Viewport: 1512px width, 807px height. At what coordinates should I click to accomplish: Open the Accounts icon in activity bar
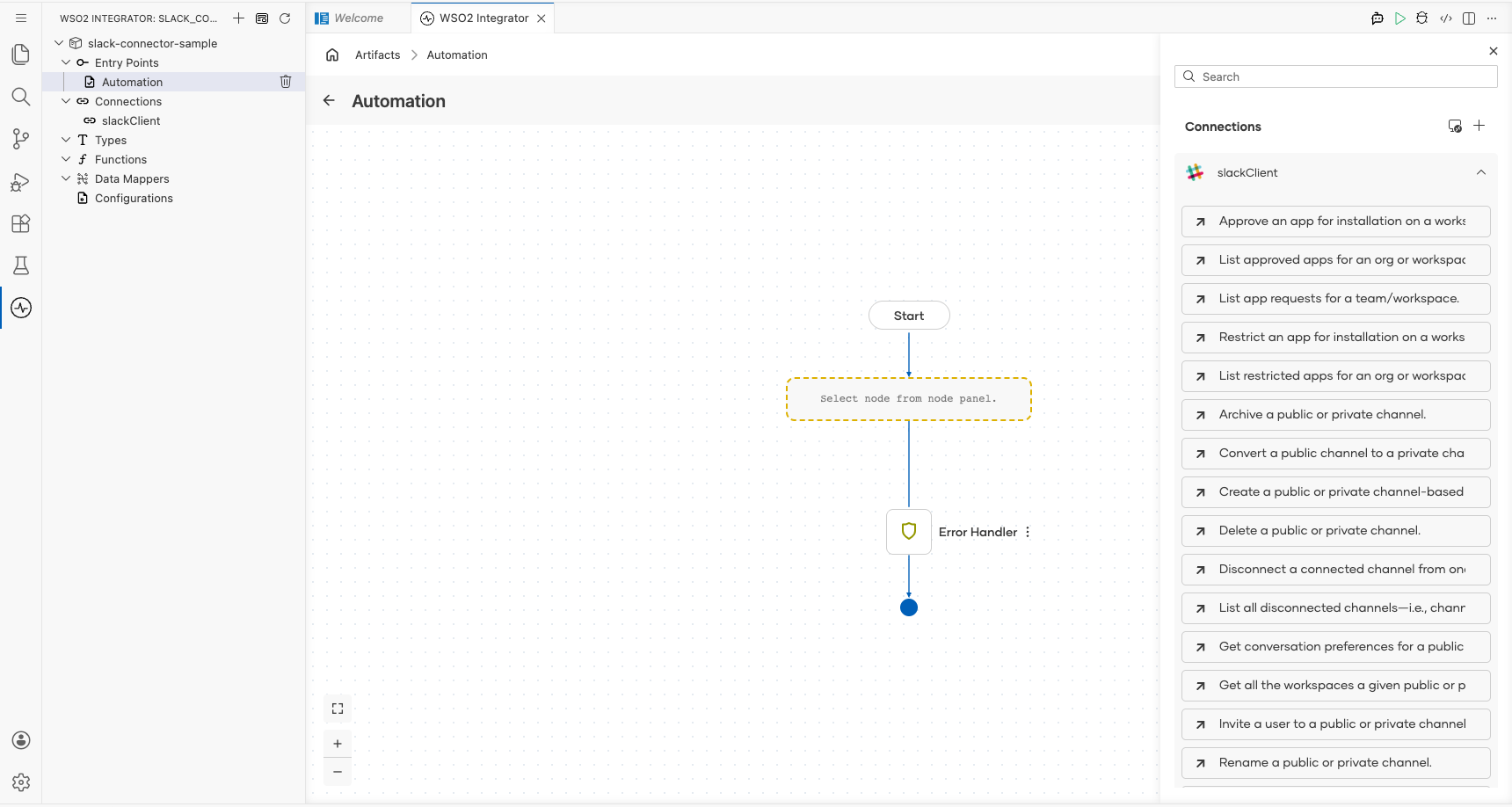[x=21, y=740]
